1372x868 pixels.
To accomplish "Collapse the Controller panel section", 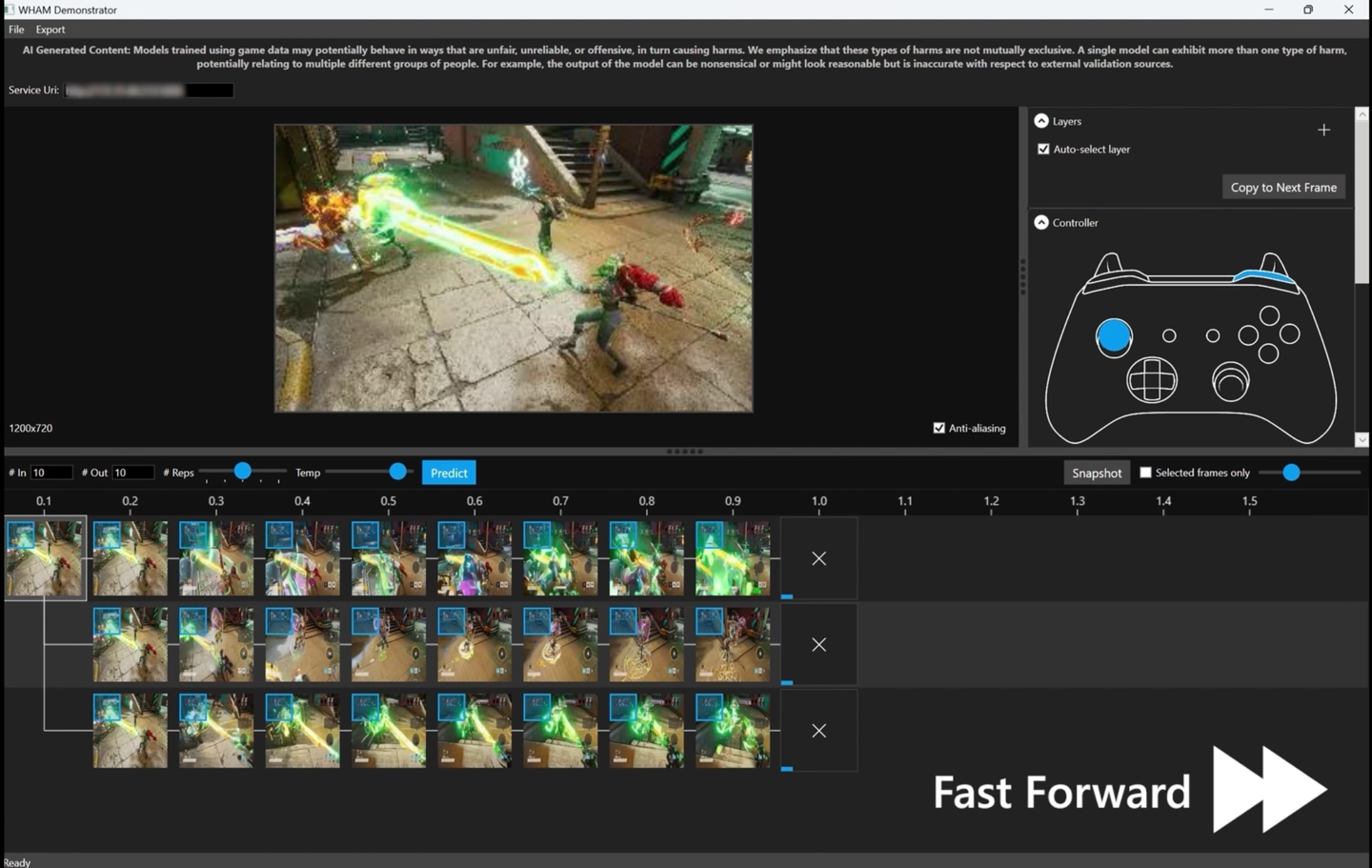I will (1041, 222).
